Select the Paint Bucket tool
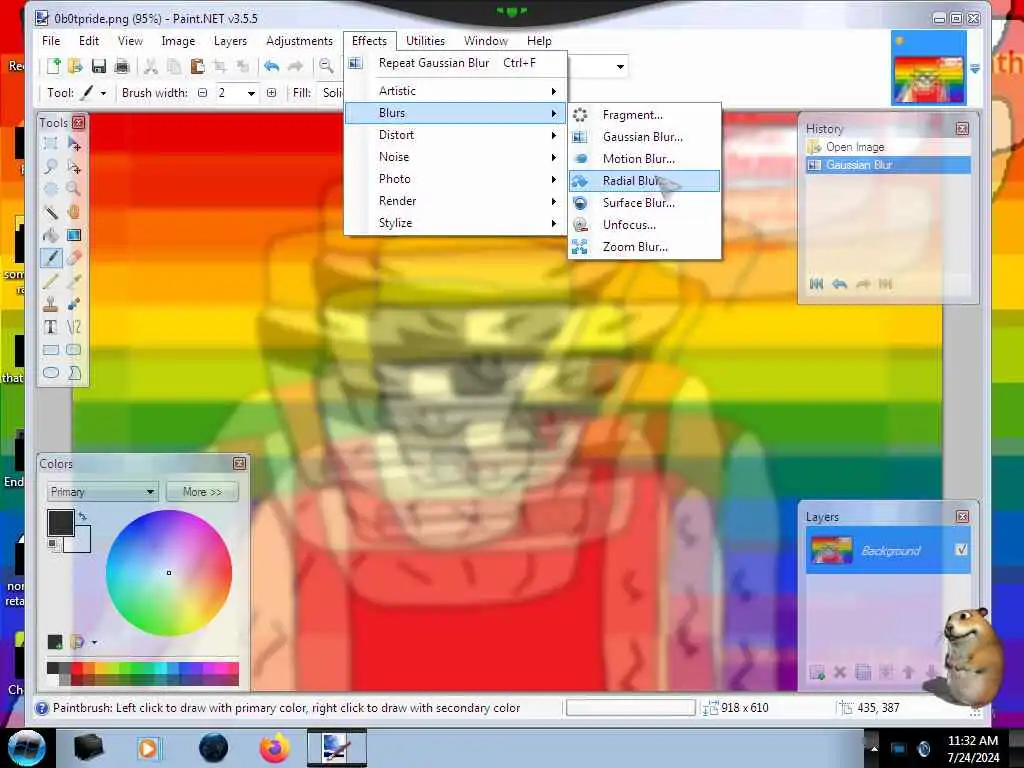 [50, 235]
